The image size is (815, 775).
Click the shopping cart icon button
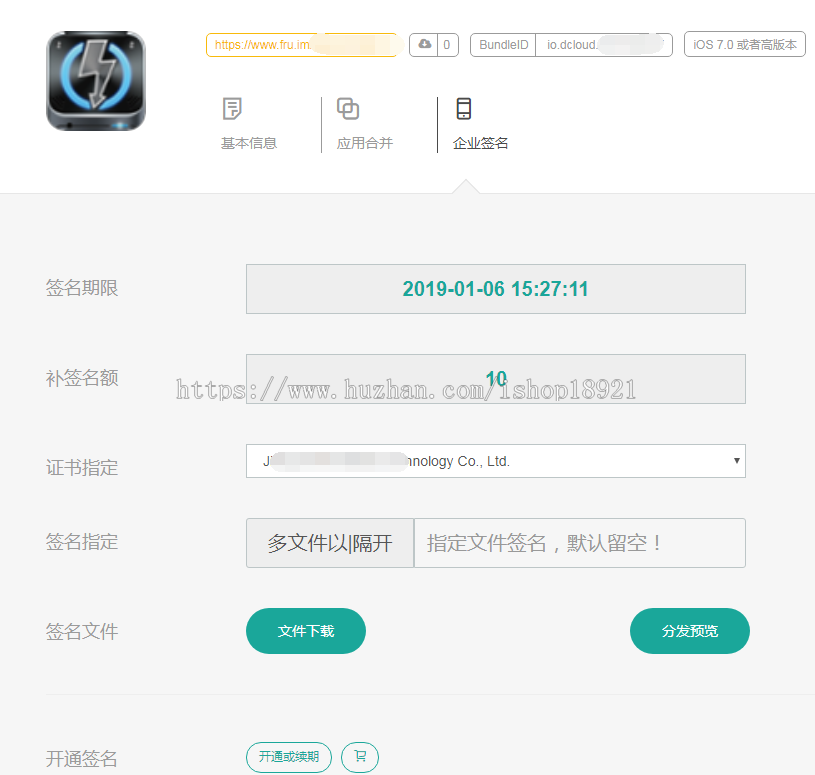(360, 757)
